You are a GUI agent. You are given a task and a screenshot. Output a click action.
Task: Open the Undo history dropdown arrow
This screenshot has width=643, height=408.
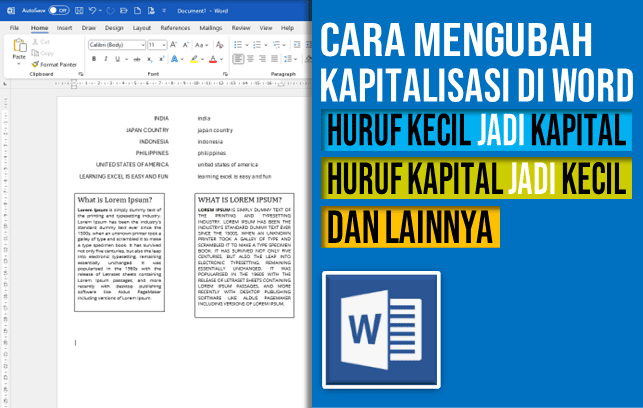coord(100,11)
